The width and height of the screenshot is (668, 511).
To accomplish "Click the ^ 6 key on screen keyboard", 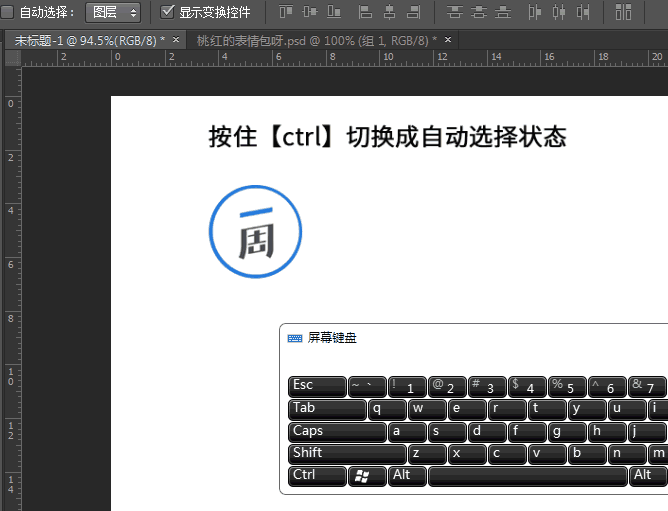I will pos(608,387).
